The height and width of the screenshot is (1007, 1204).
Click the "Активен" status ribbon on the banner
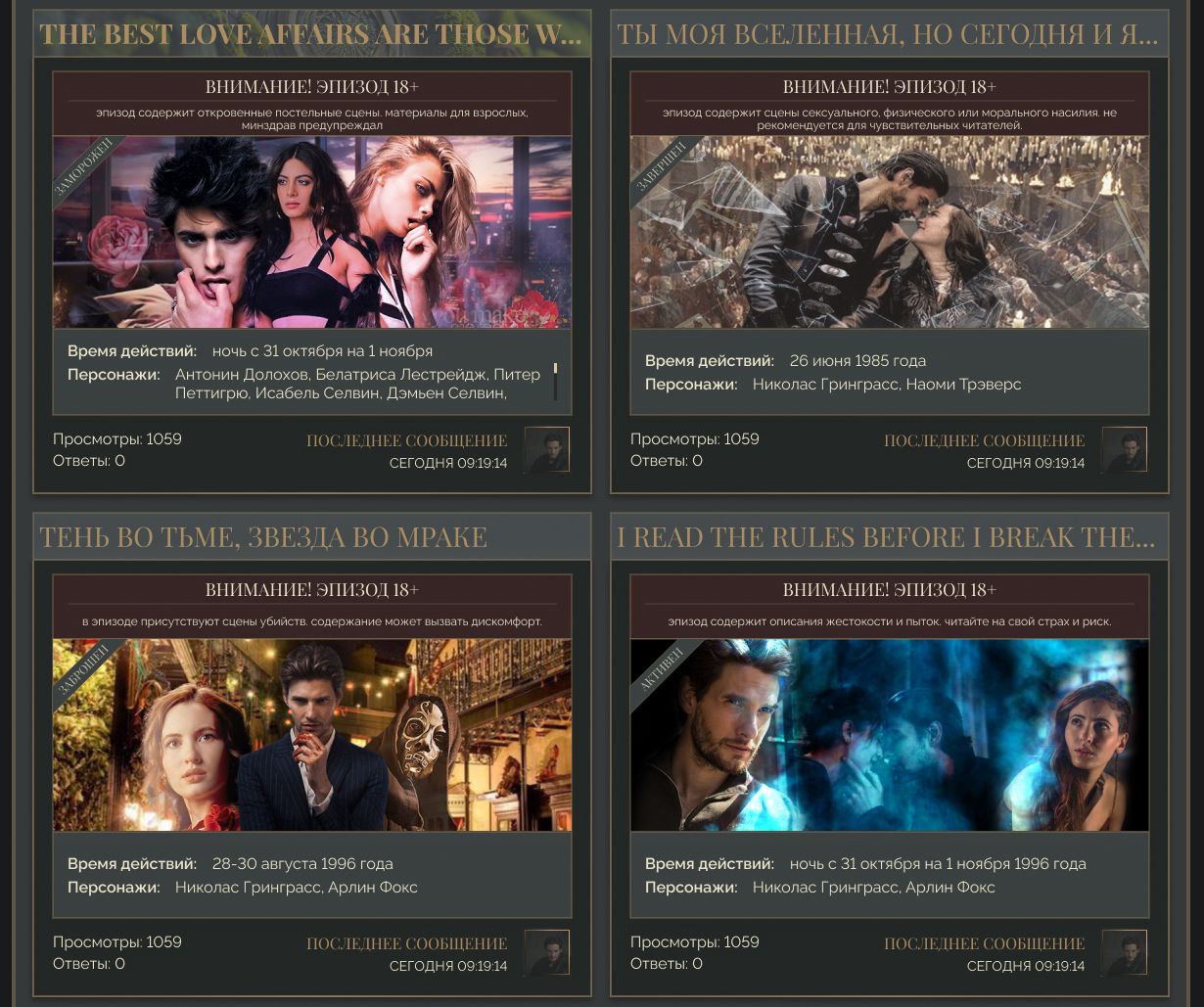click(x=662, y=670)
